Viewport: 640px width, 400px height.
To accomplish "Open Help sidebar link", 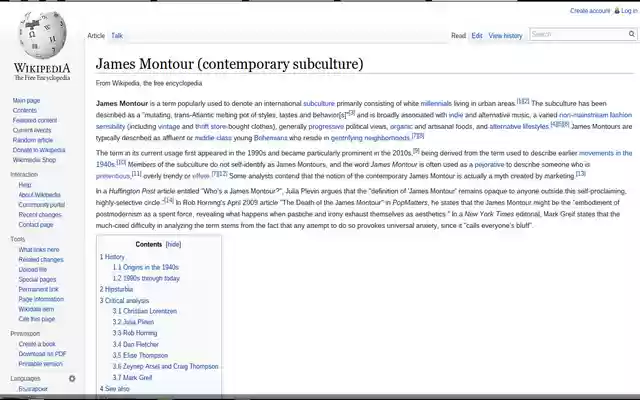I will click(x=24, y=184).
